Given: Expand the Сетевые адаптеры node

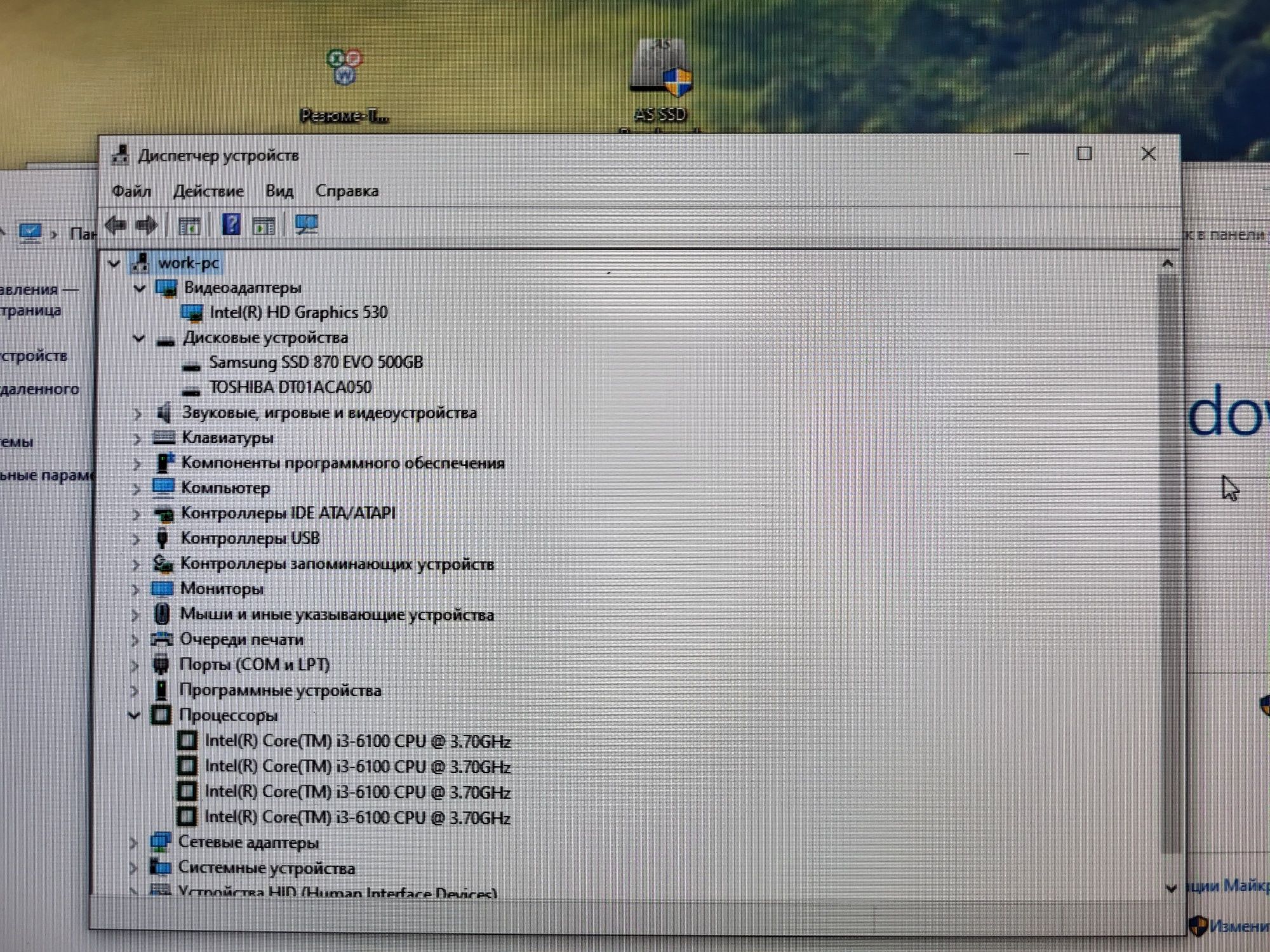Looking at the screenshot, I should pos(133,843).
